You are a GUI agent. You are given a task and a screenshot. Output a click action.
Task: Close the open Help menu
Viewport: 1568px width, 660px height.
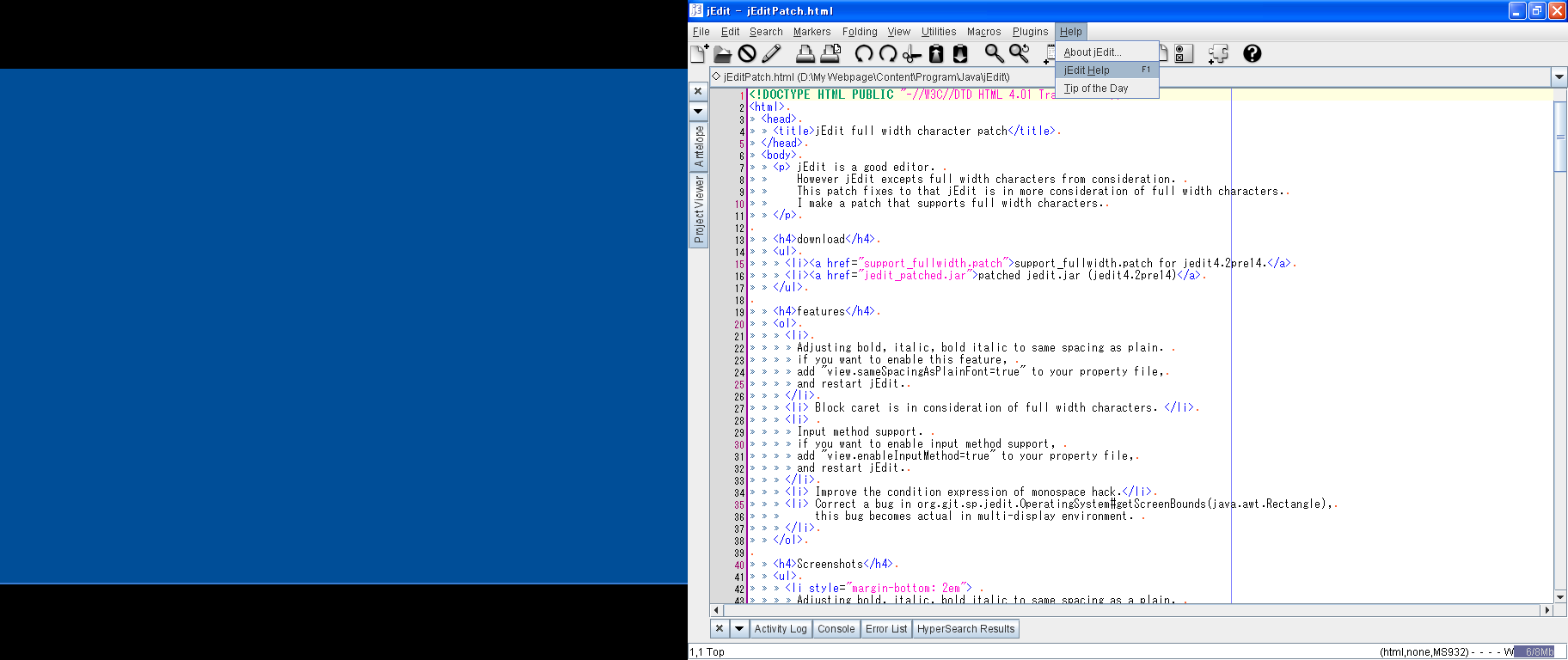pos(1070,32)
